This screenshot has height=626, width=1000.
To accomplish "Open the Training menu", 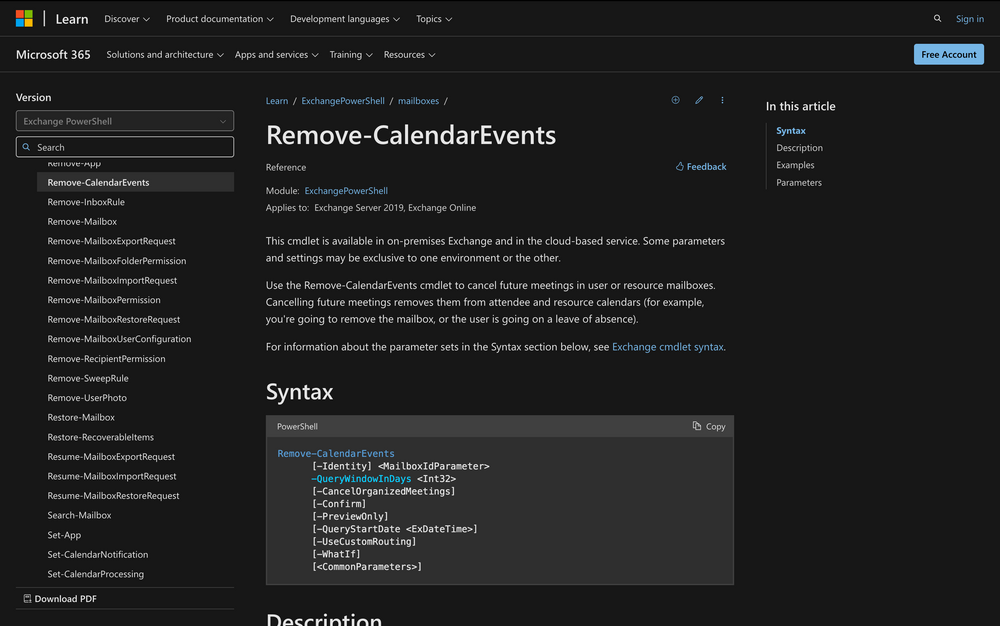I will 351,55.
